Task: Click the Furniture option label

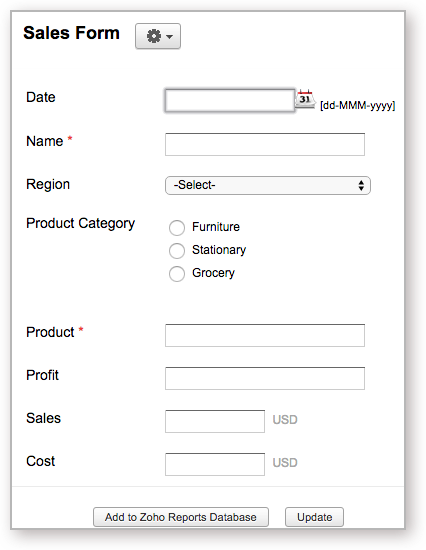Action: coord(216,227)
